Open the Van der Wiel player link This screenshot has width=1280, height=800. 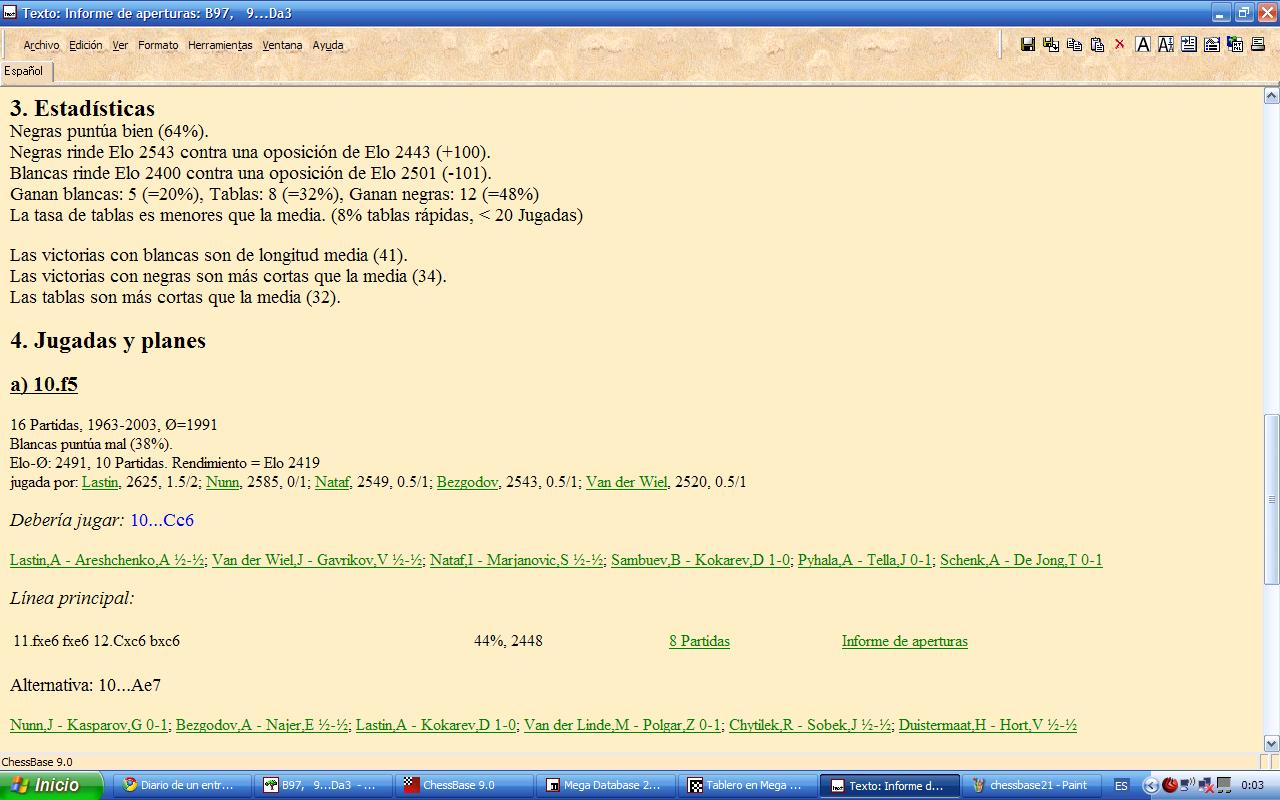pos(626,482)
